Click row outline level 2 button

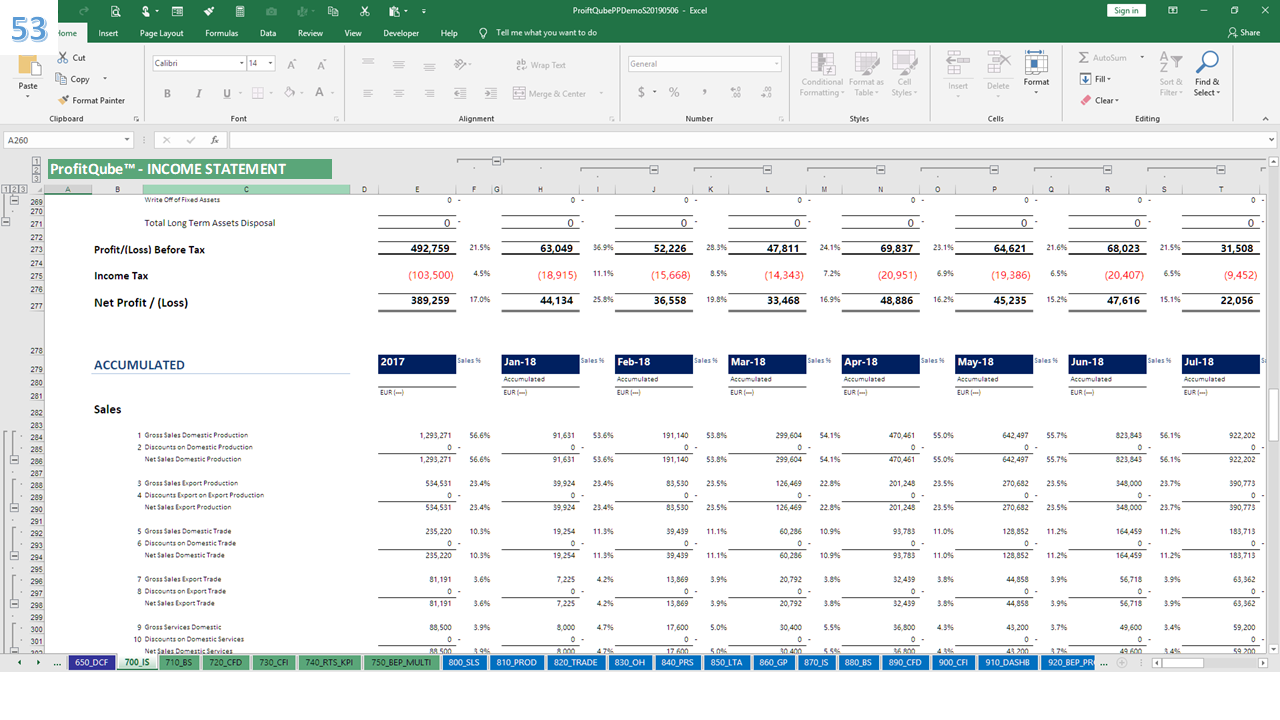[x=14, y=189]
